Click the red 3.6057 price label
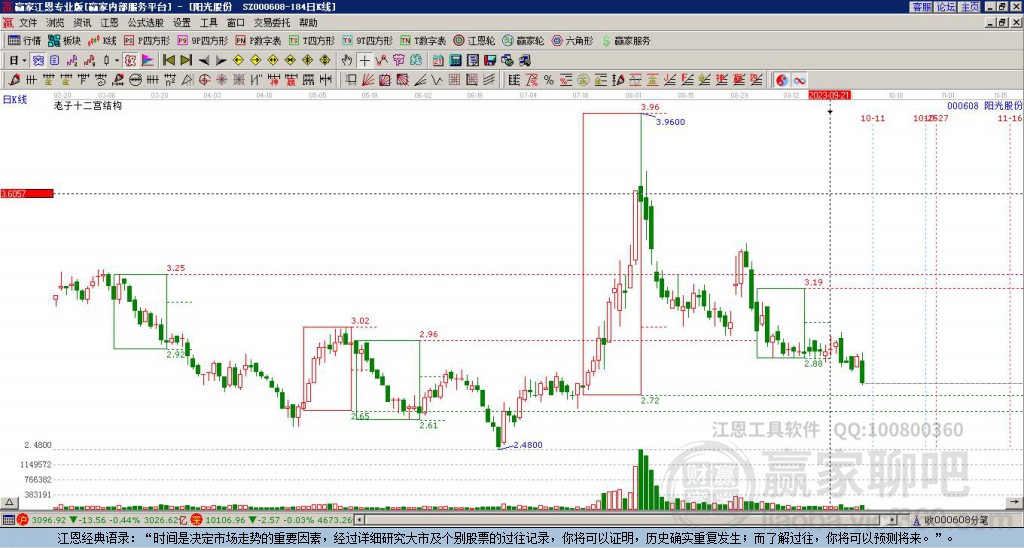The height and width of the screenshot is (548, 1024). (x=27, y=194)
